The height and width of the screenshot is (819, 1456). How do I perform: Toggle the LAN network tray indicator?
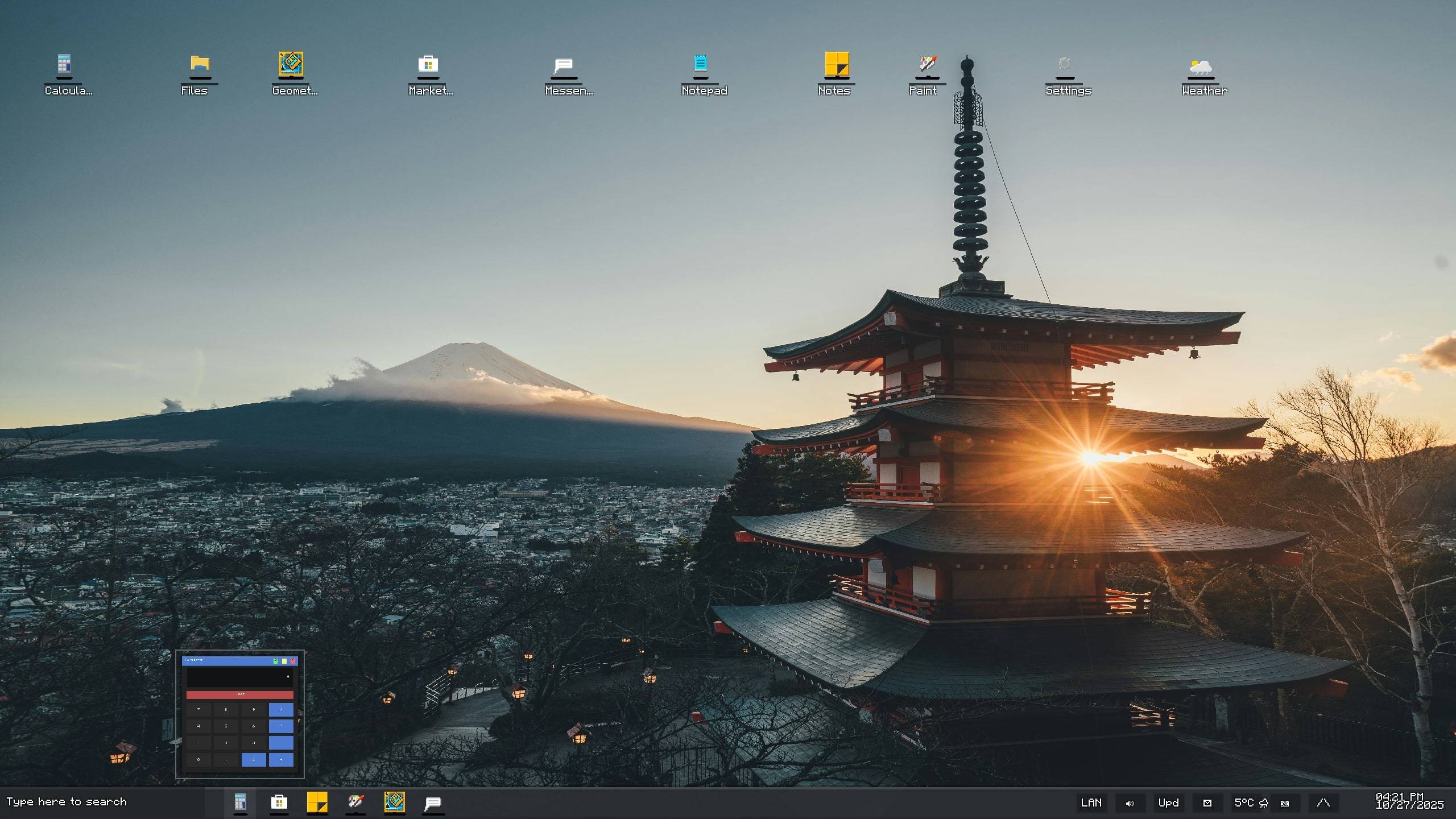(x=1091, y=803)
